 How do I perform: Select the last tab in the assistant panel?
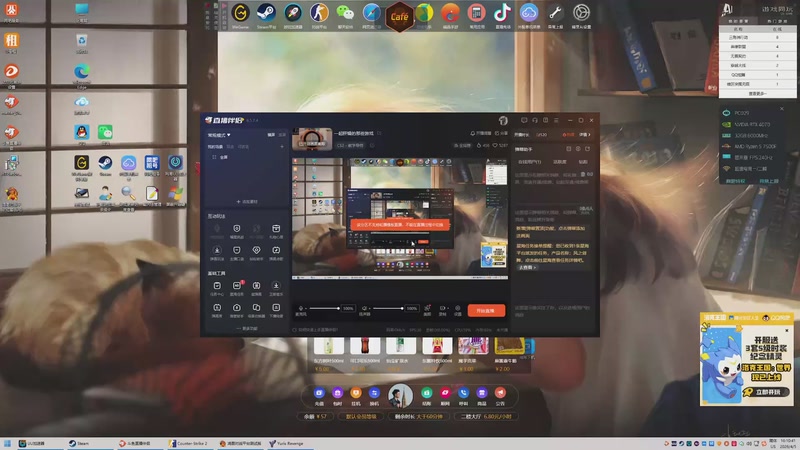point(583,162)
